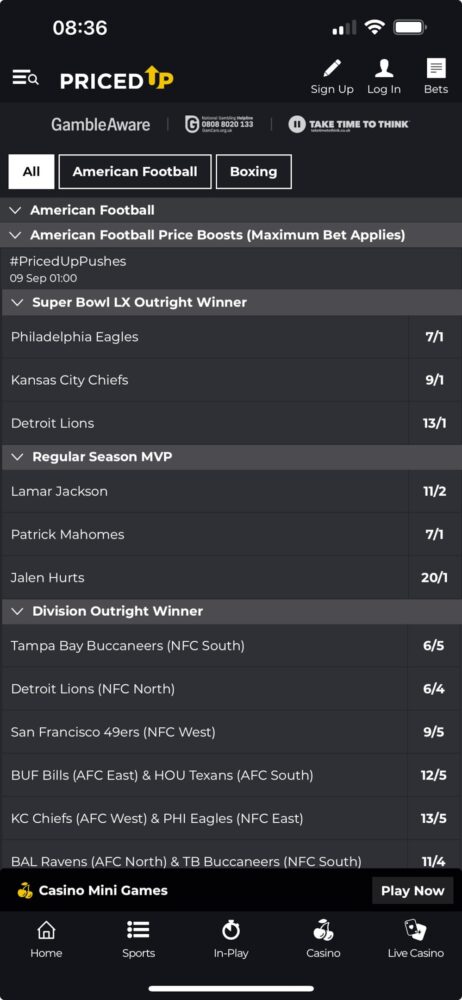Screen dimensions: 462x1000
Task: Open In-Play stopwatch icon
Action: [x=230, y=930]
